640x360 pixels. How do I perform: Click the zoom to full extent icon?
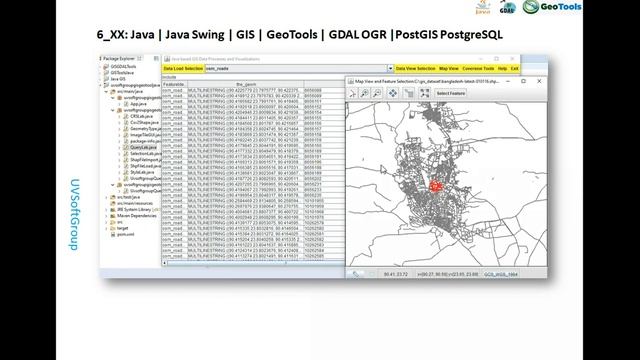coord(424,93)
